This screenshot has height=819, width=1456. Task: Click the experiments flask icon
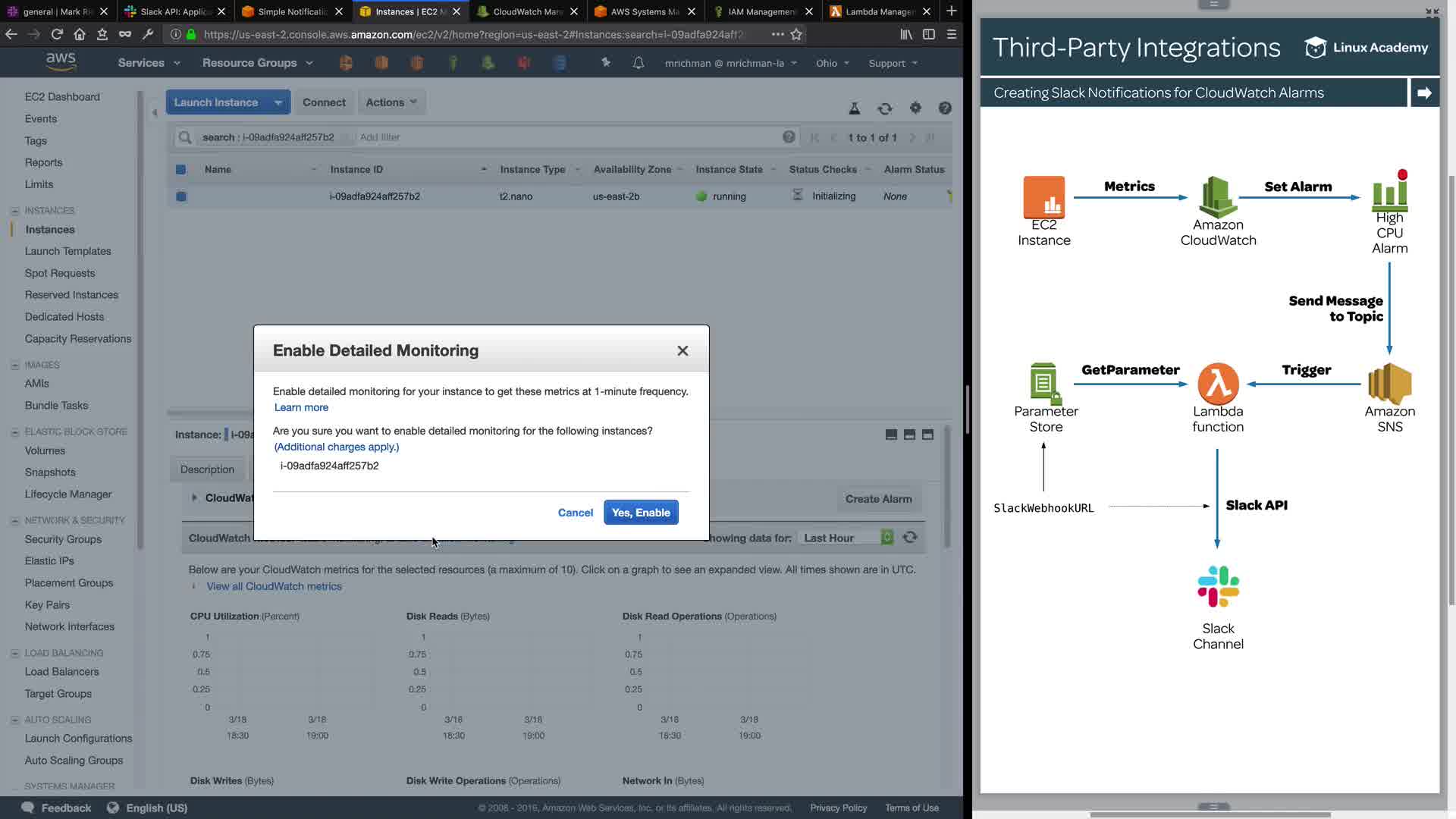point(854,108)
